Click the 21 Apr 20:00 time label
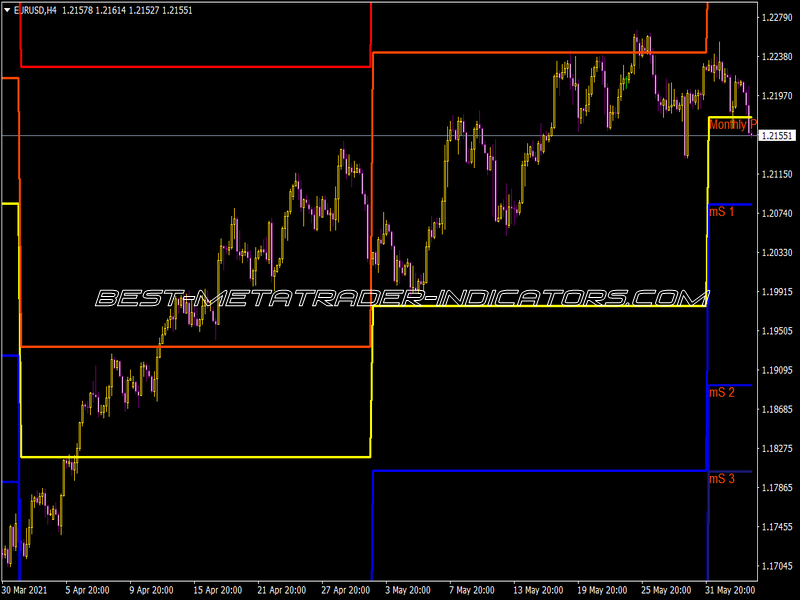The image size is (800, 600). [282, 590]
